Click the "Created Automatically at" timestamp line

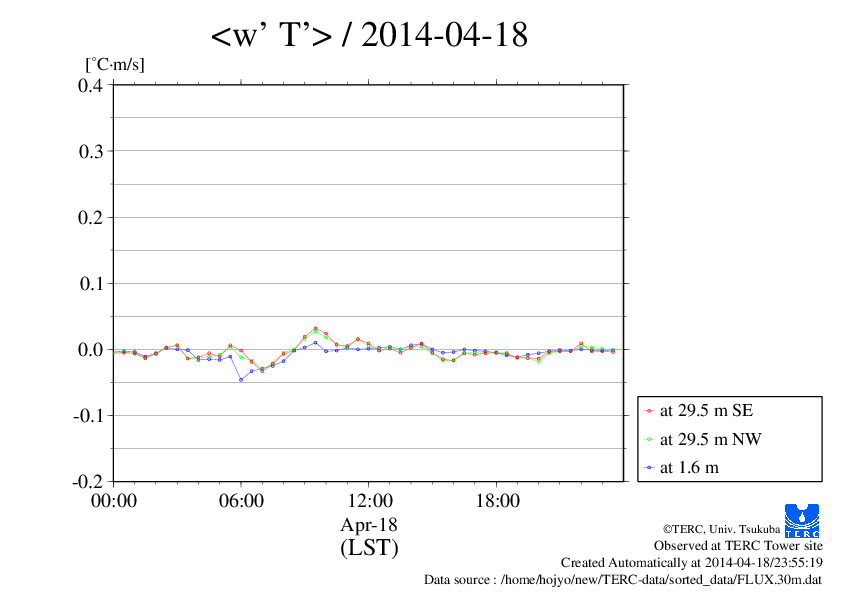point(692,563)
